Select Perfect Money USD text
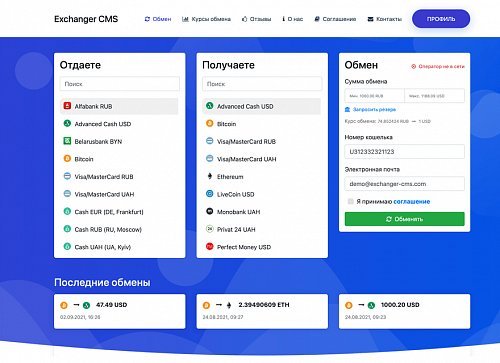This screenshot has height=363, width=500. click(244, 247)
